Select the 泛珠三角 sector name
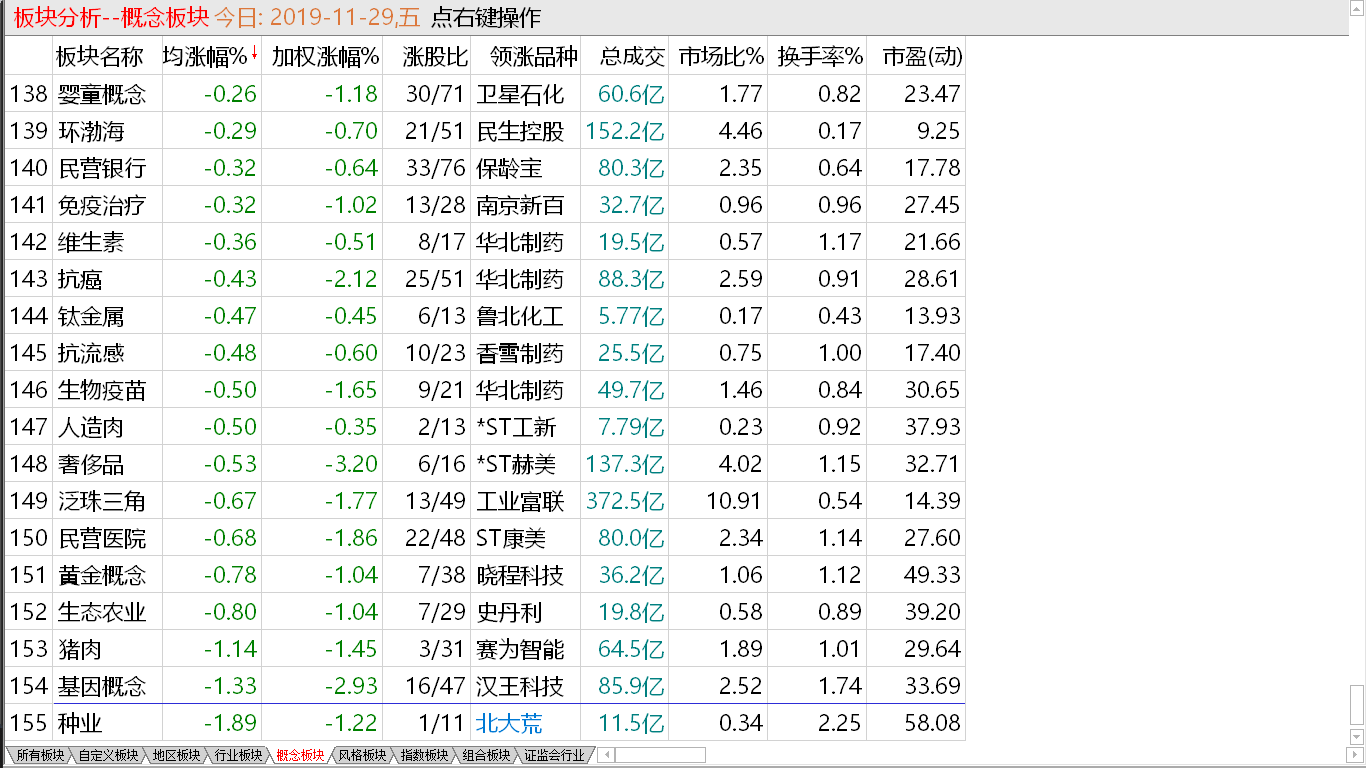The image size is (1366, 768). (102, 501)
